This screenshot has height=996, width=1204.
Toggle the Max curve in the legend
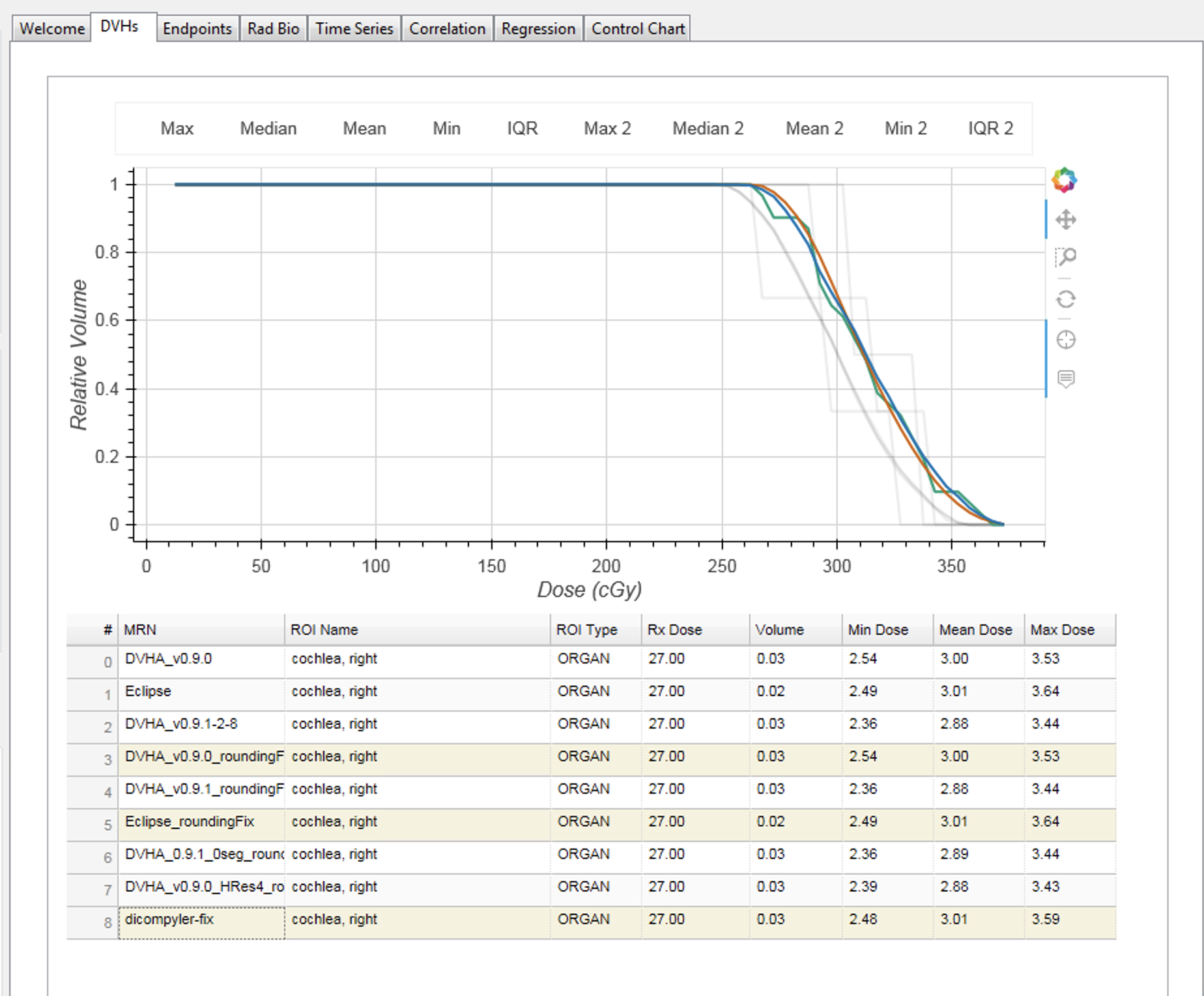point(177,128)
